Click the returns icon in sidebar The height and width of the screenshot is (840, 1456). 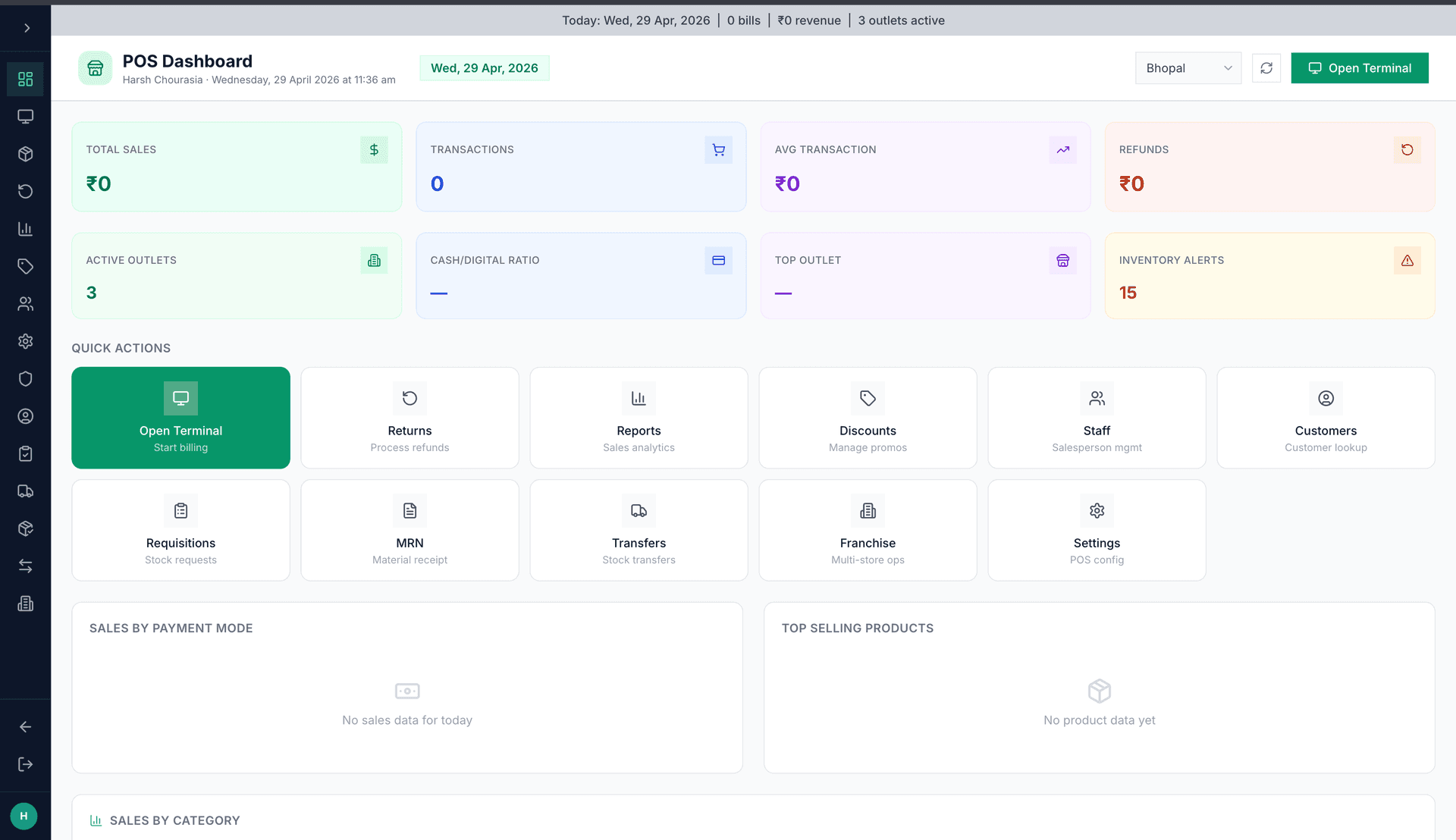tap(26, 191)
